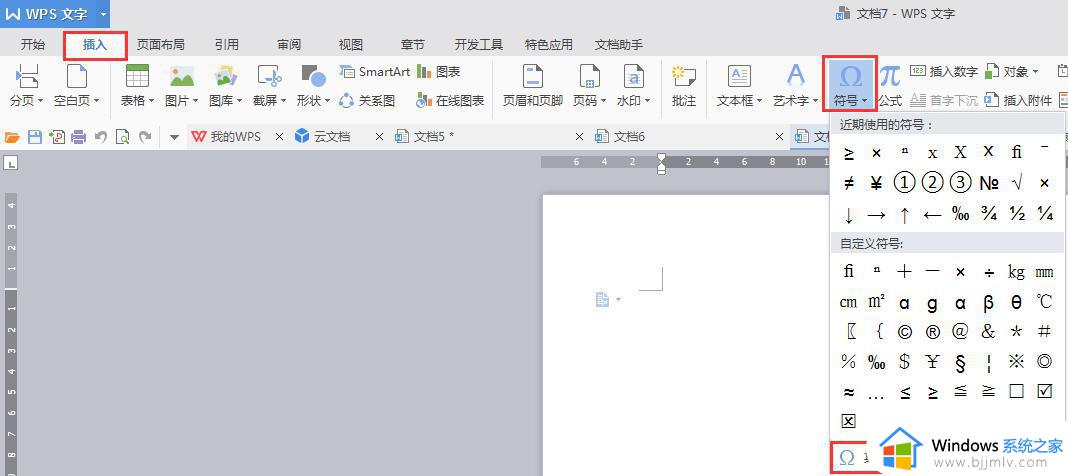Expand the 页码 dropdown arrow
This screenshot has width=1068, height=476.
coord(603,101)
